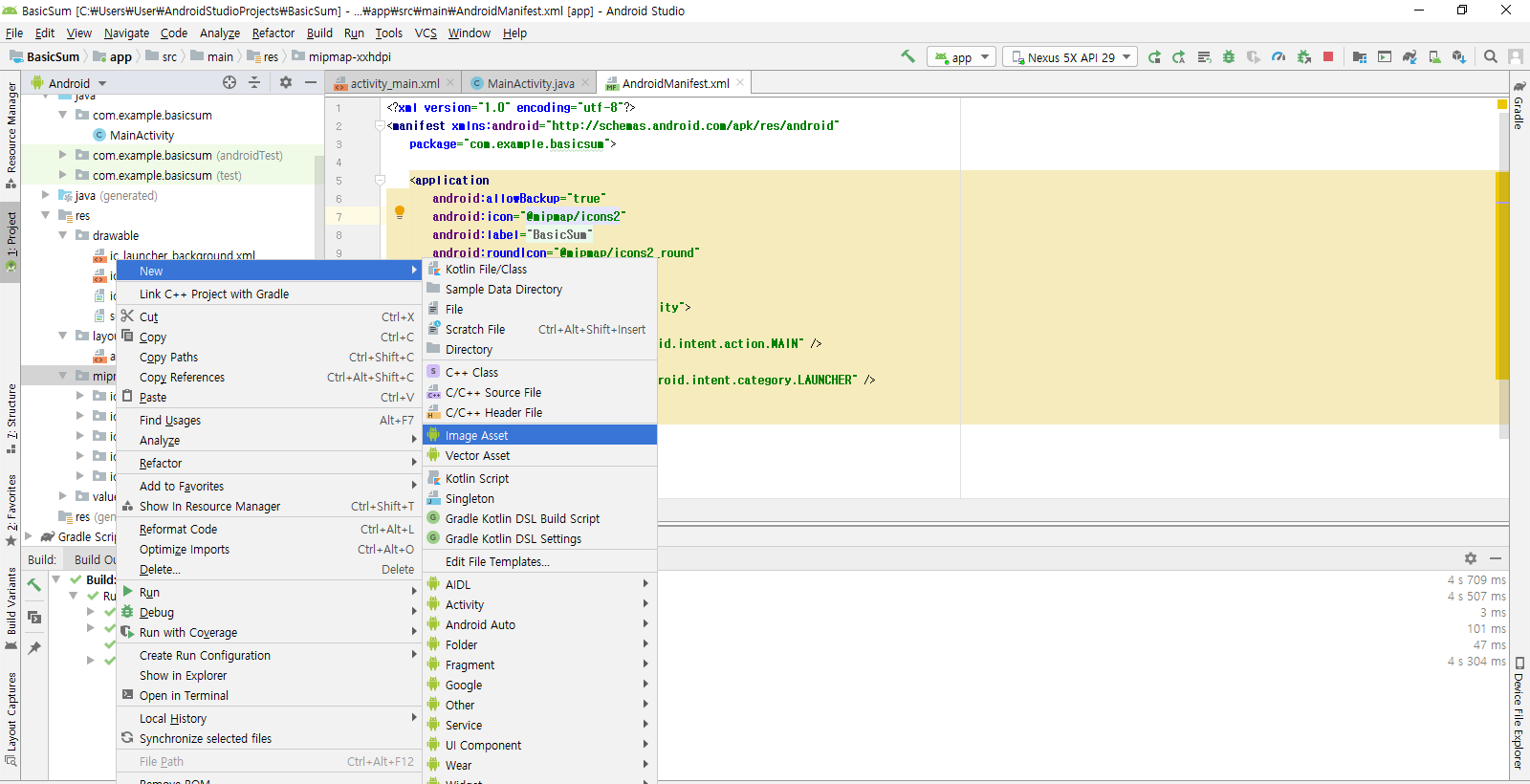Collapse the drawable folder node
The image size is (1530, 784).
[63, 235]
